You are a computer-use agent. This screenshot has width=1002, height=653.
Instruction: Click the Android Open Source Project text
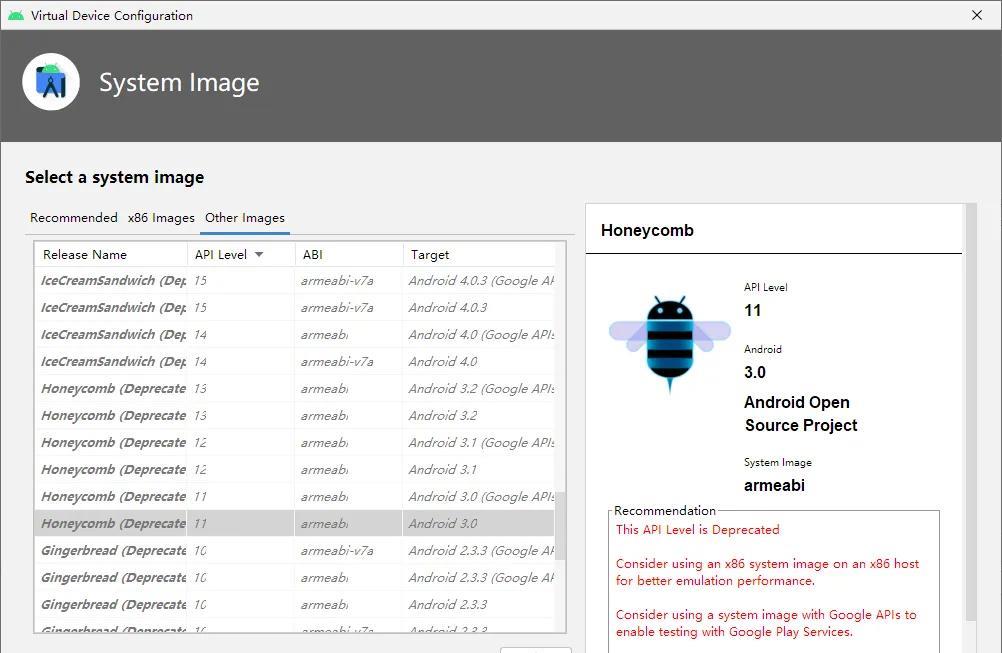[801, 413]
